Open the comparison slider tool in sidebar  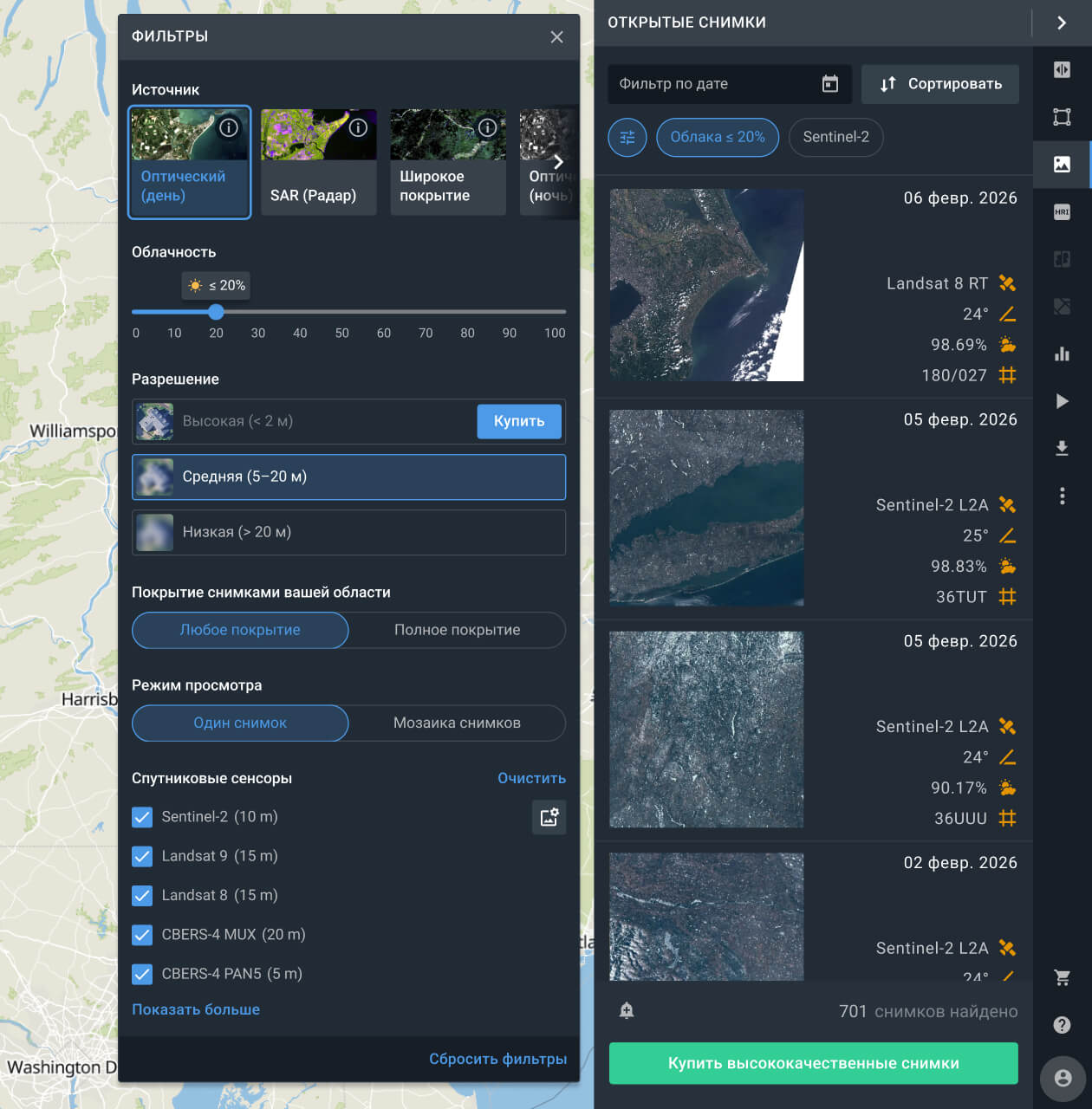click(1062, 69)
